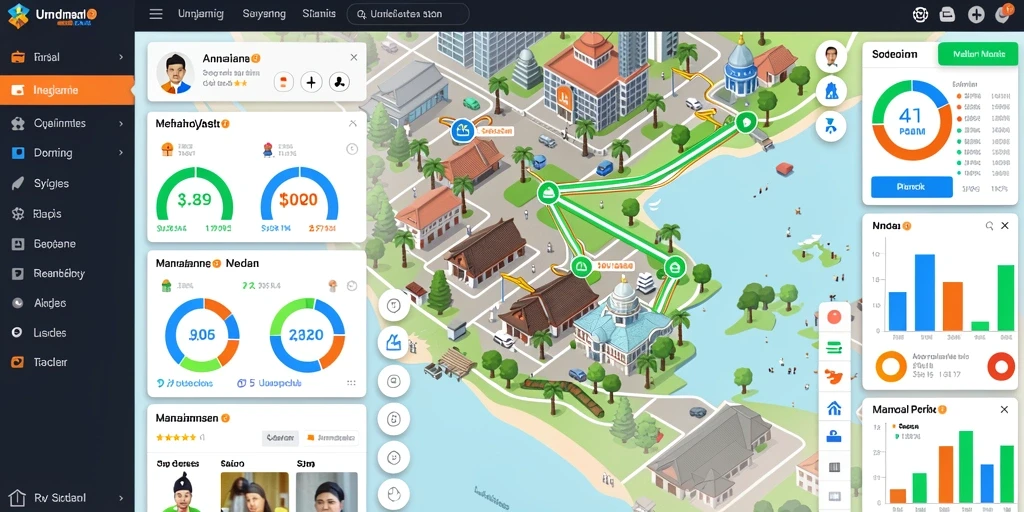The height and width of the screenshot is (512, 1024).
Task: Click the add circle icon in top right
Action: (976, 14)
